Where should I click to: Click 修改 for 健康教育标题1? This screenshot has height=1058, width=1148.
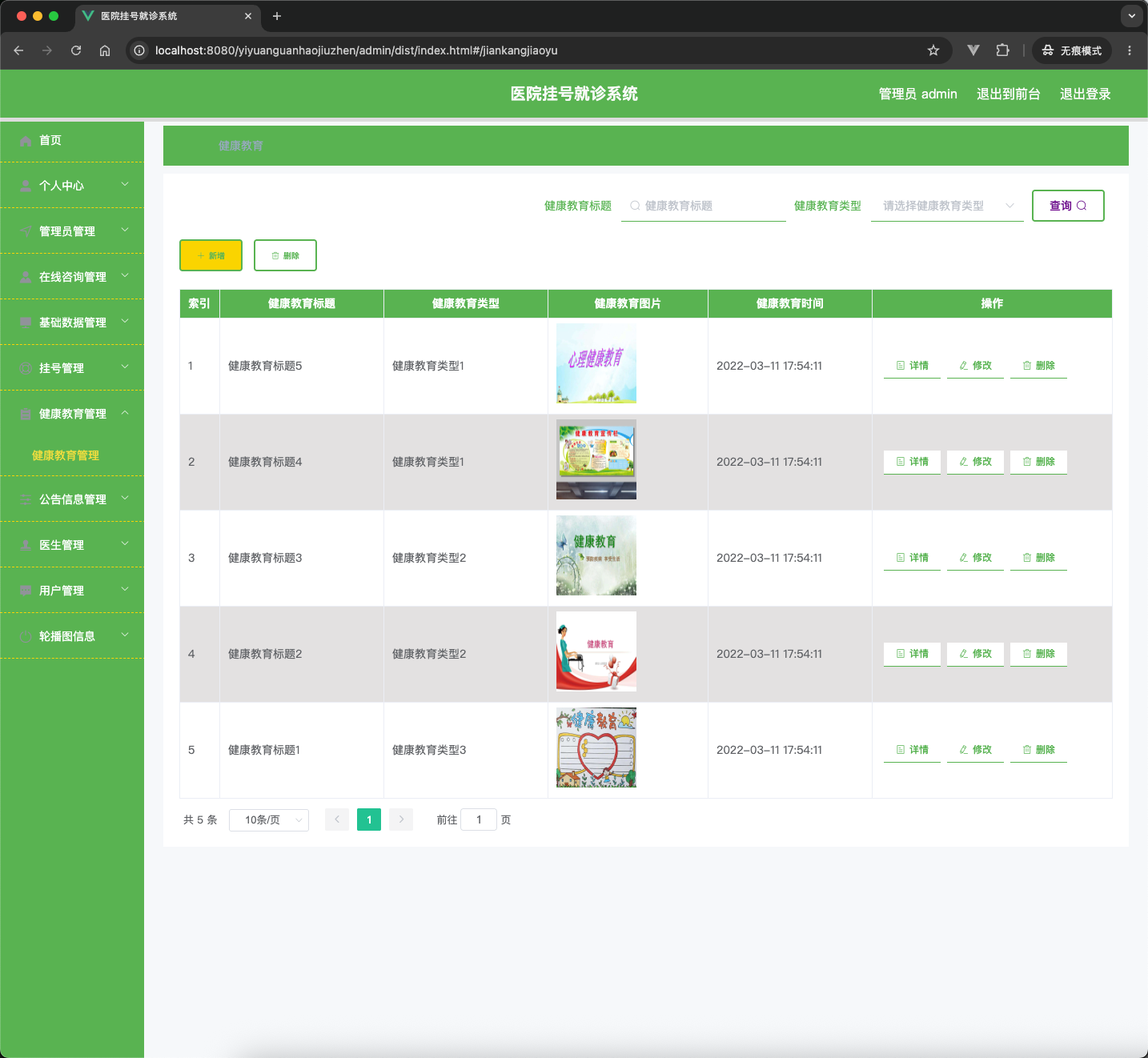[975, 750]
